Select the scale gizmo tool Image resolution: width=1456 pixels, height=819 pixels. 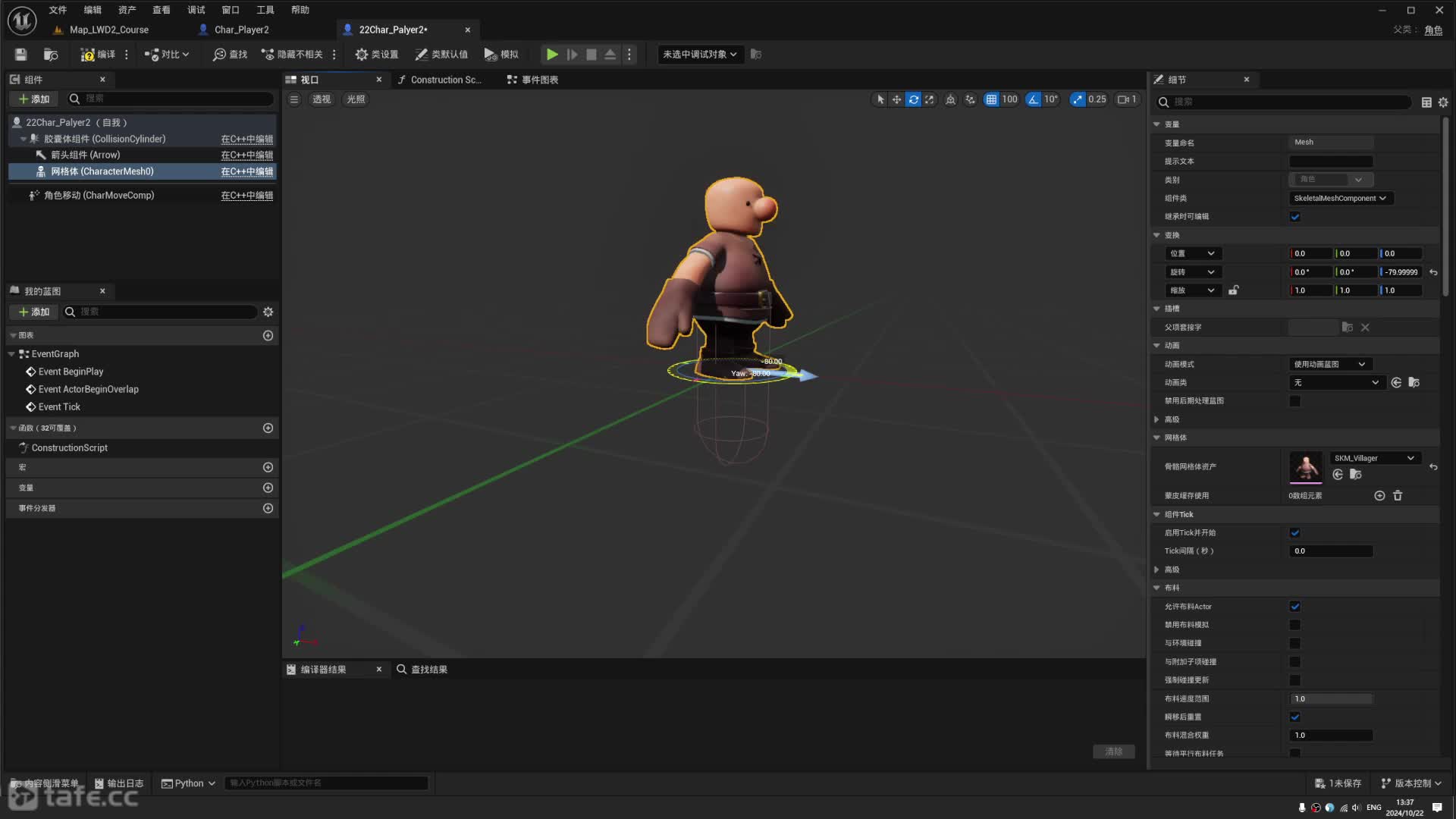coord(930,99)
